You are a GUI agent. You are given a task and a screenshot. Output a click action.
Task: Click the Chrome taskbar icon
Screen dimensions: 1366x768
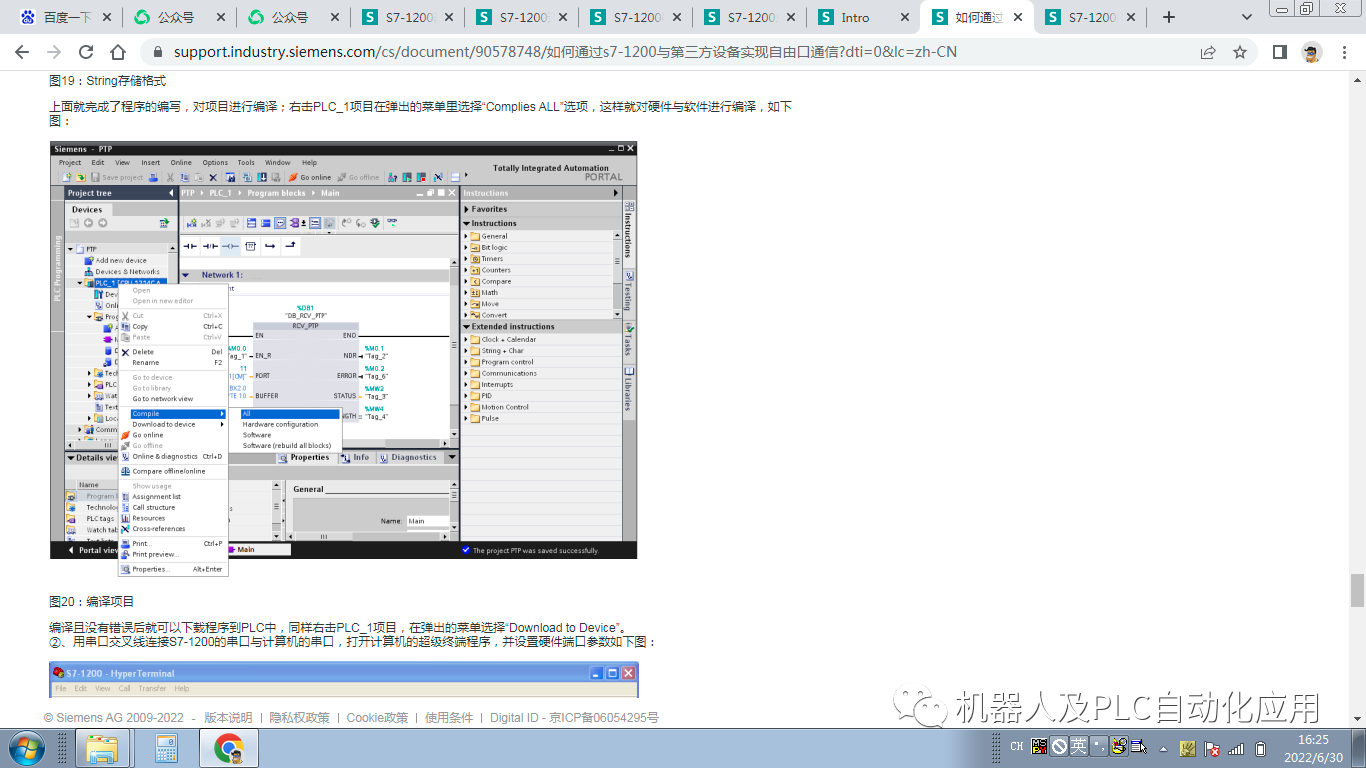point(229,748)
